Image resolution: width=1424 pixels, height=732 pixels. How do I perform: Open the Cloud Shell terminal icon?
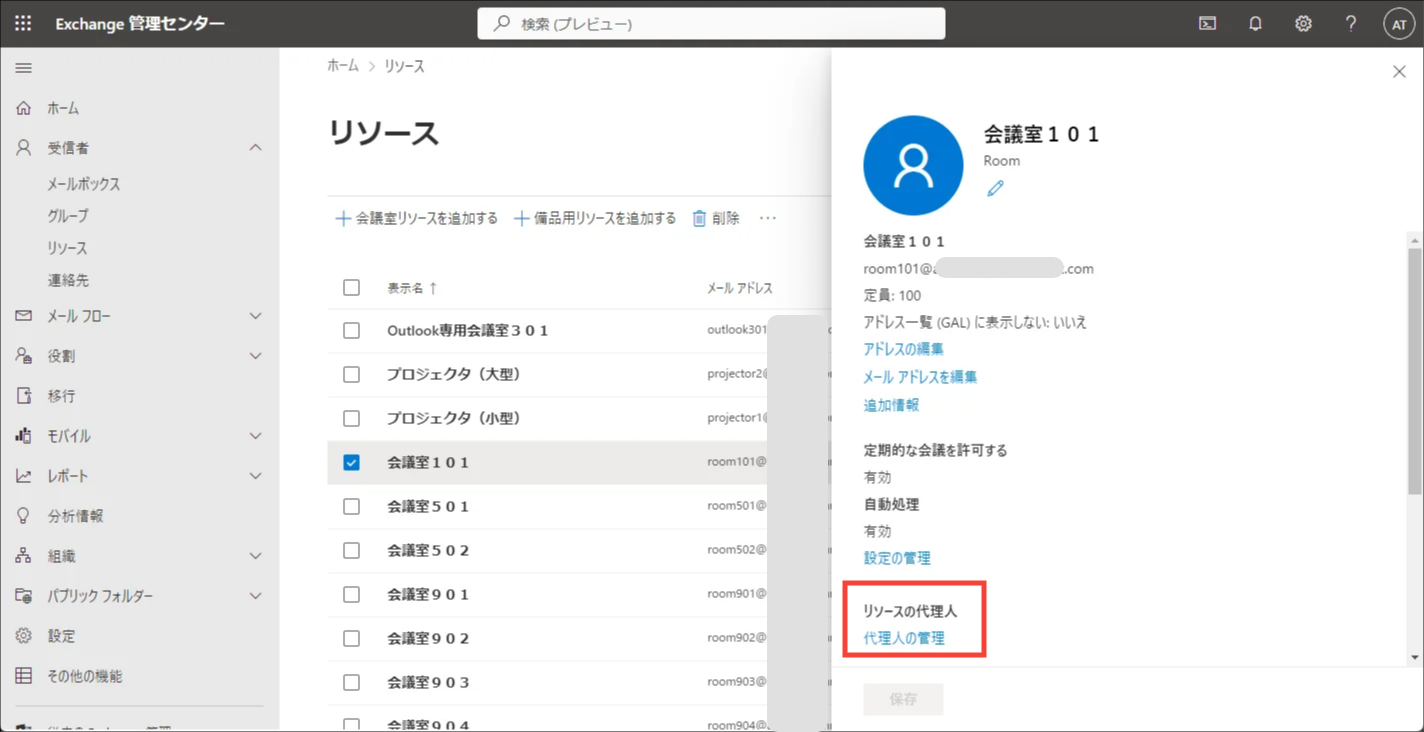(1208, 24)
